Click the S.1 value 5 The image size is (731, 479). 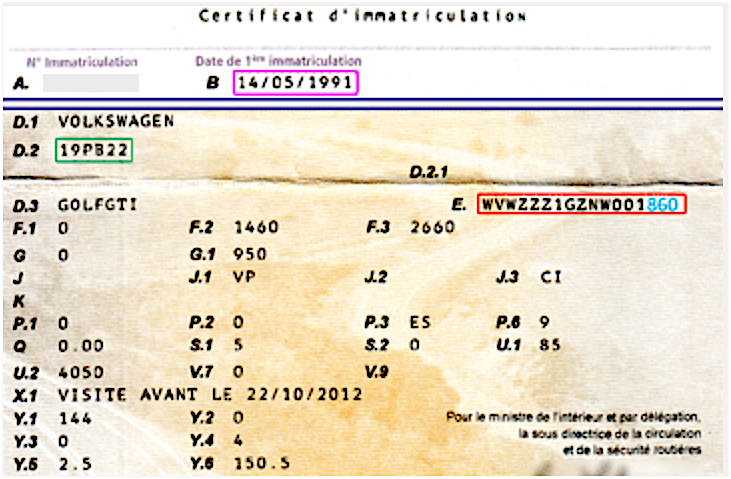coord(238,345)
